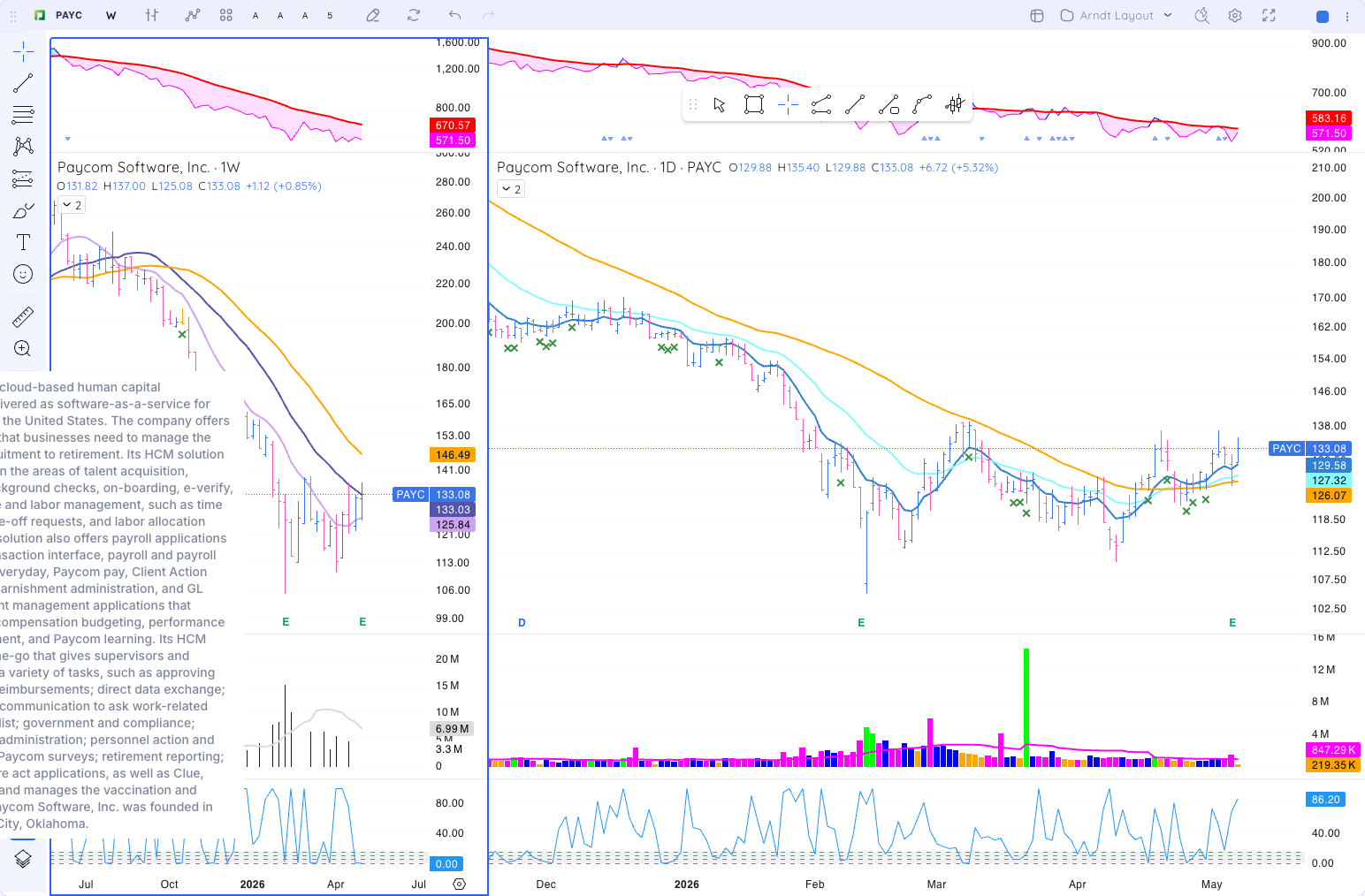Click the blue color swatch in top bar
Viewport: 1365px width, 896px height.
coord(1323,16)
